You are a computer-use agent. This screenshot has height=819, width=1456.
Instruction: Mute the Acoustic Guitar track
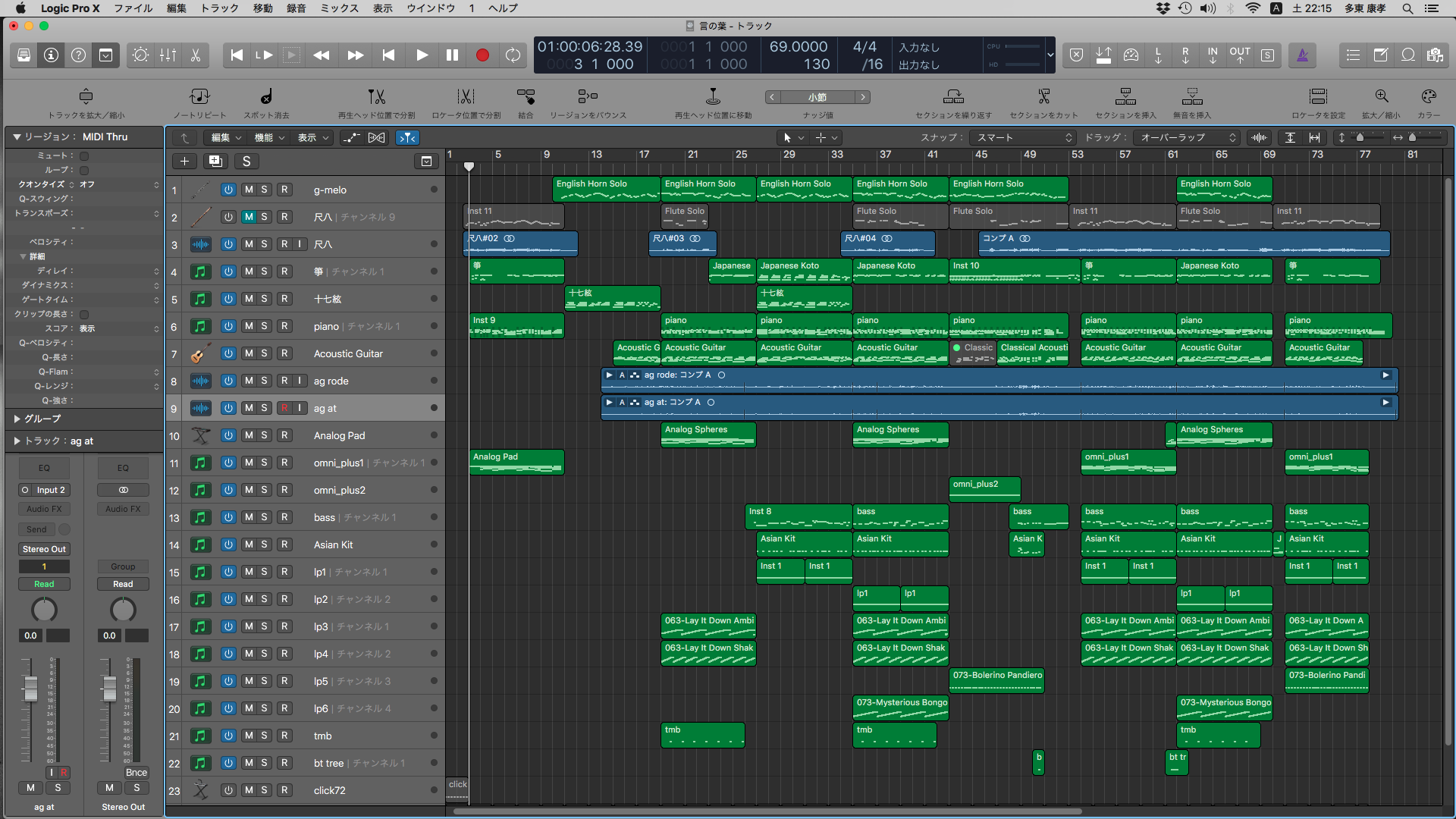[249, 353]
